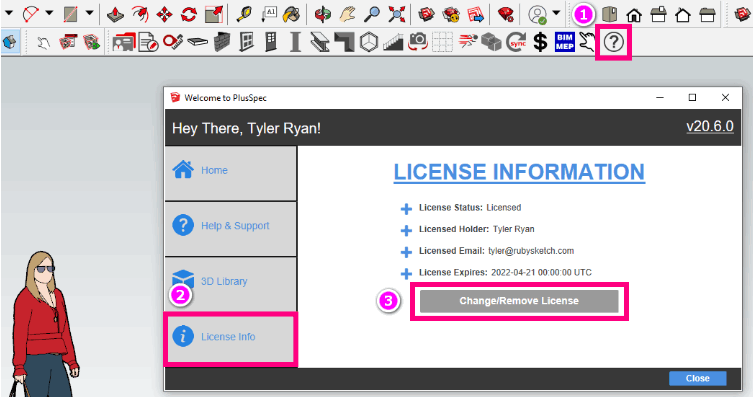The height and width of the screenshot is (397, 753).
Task: Select the PlusSpec door tool
Action: [x=271, y=42]
